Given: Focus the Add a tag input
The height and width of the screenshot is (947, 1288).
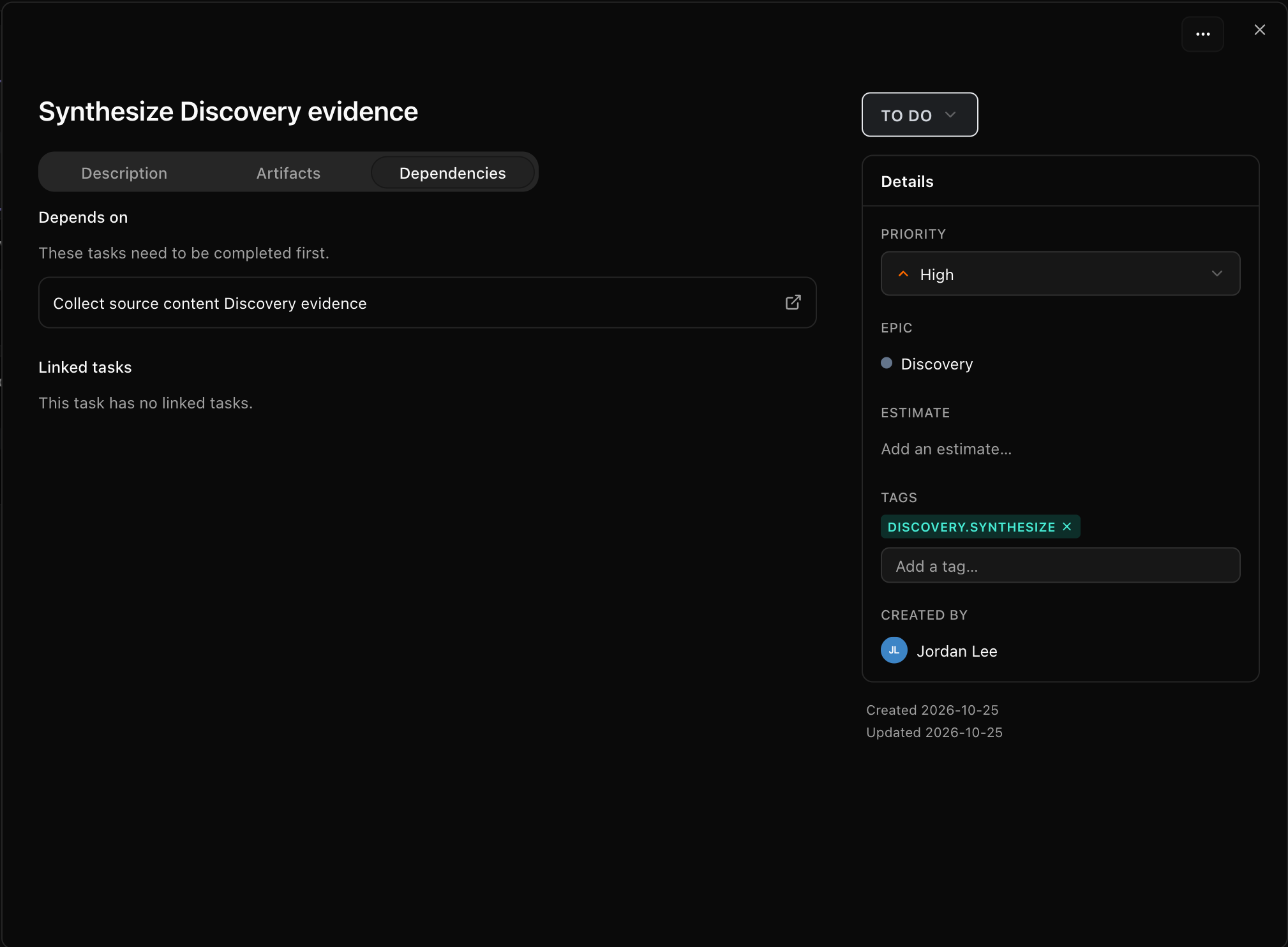Looking at the screenshot, I should tap(1060, 565).
